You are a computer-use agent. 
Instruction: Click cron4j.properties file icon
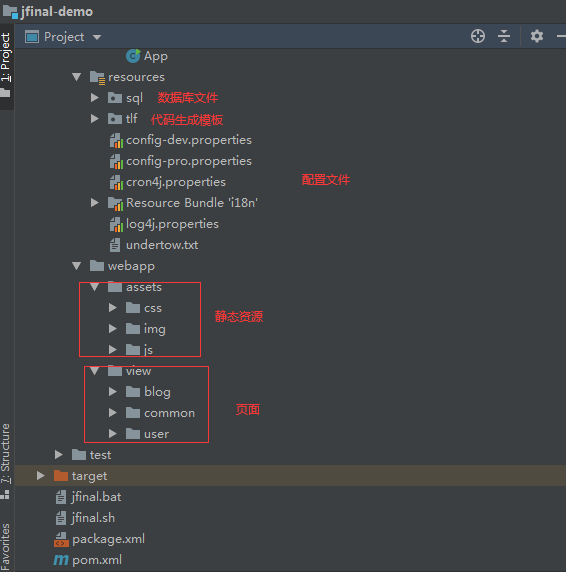pos(116,182)
